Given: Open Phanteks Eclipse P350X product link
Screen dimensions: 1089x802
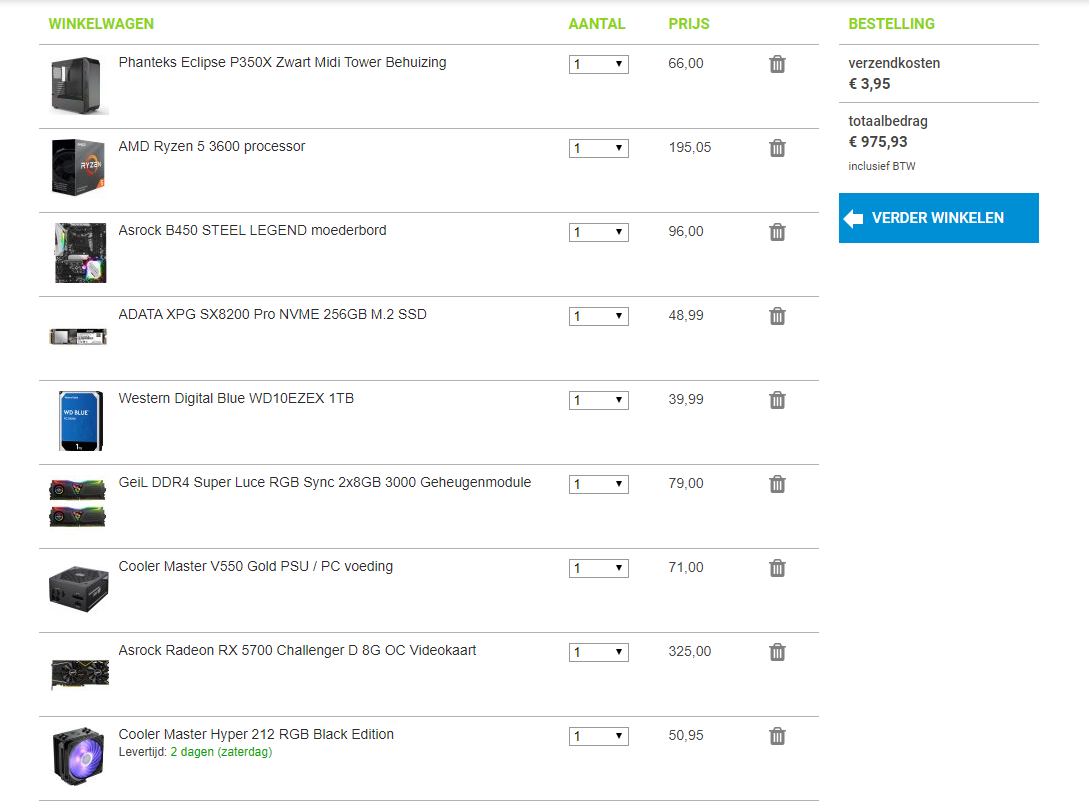Looking at the screenshot, I should point(282,62).
